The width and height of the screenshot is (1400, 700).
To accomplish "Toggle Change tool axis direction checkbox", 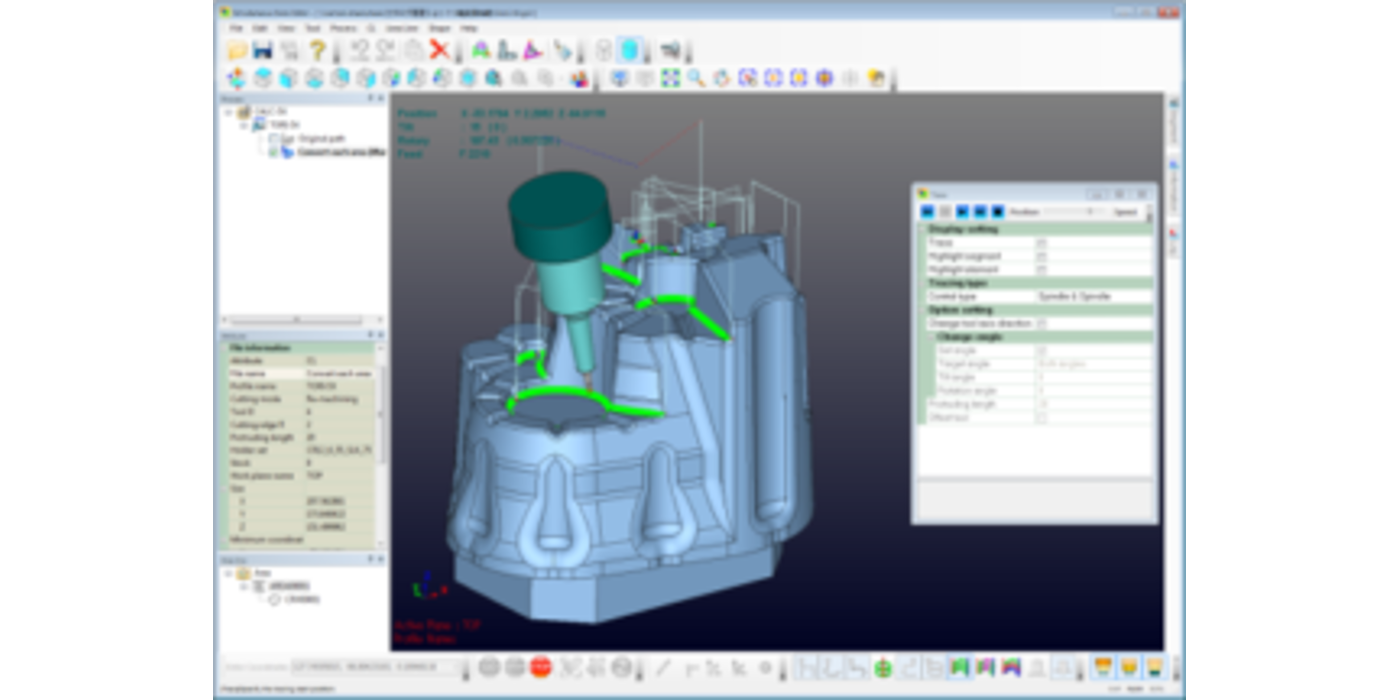I will (x=1041, y=324).
